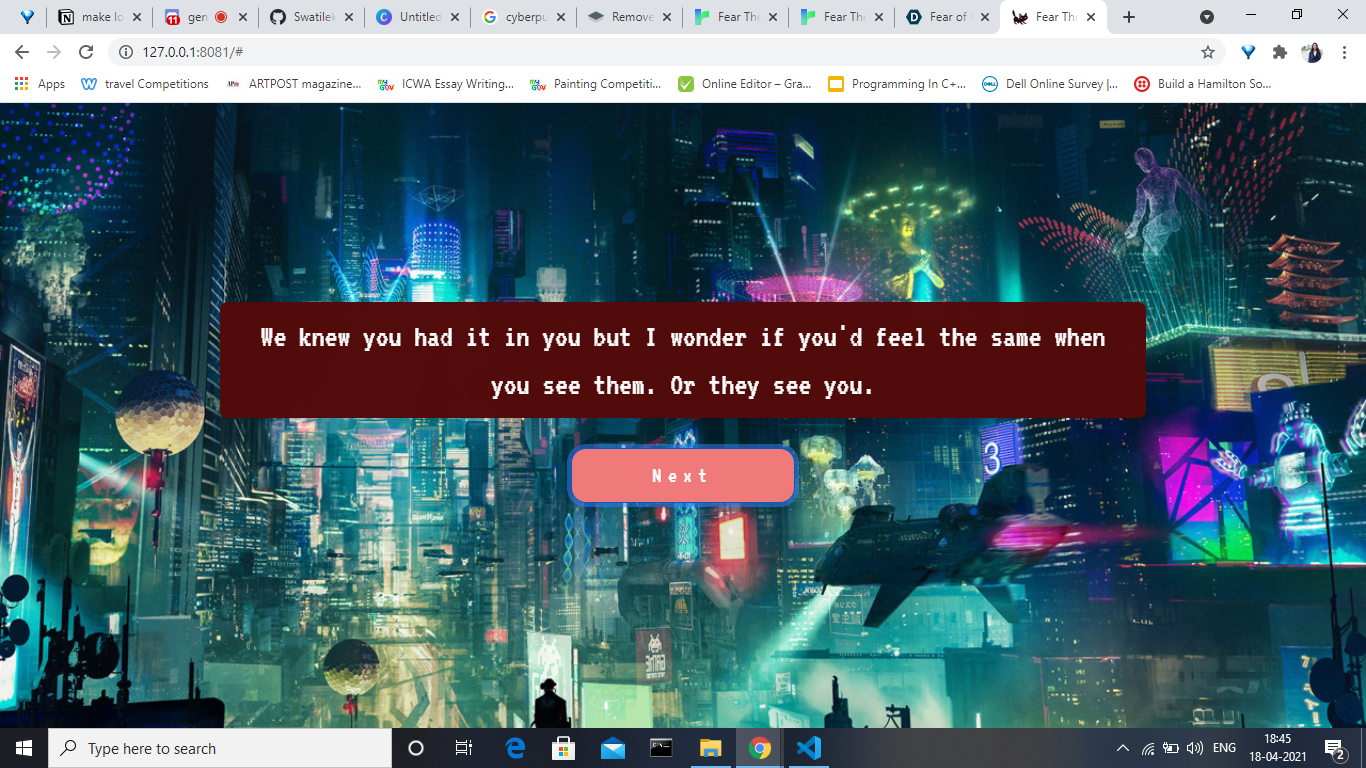The height and width of the screenshot is (768, 1366).
Task: Open Microsoft Store from taskbar
Action: point(564,748)
